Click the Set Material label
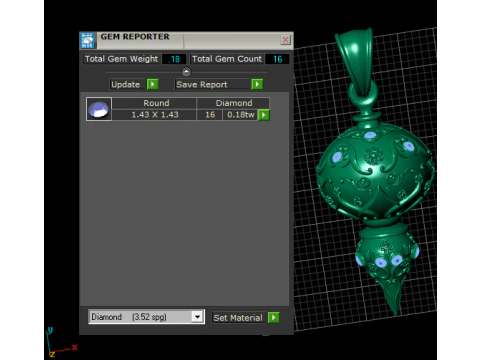 click(x=238, y=318)
